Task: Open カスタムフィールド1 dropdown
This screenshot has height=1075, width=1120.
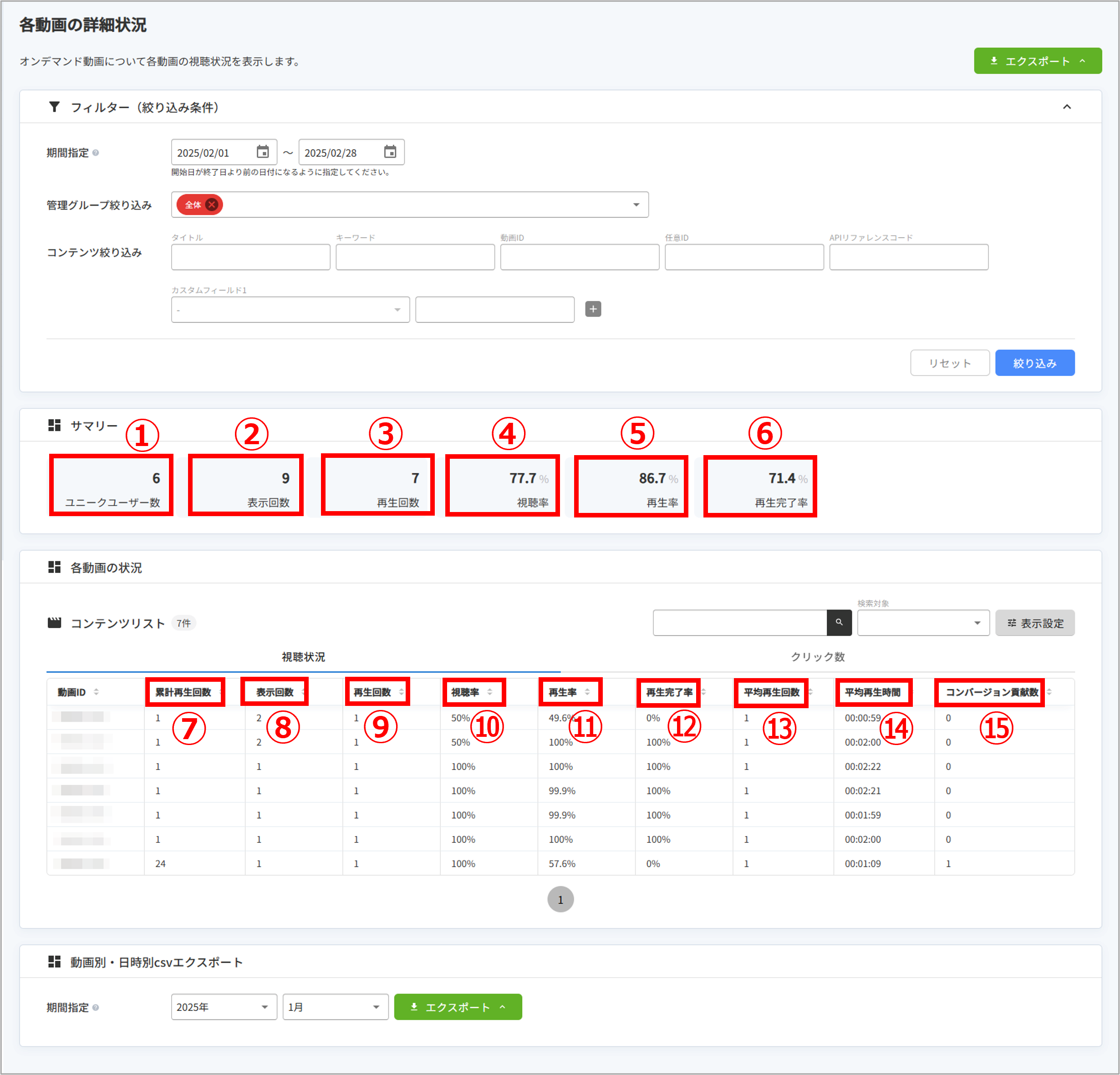Action: tap(290, 309)
